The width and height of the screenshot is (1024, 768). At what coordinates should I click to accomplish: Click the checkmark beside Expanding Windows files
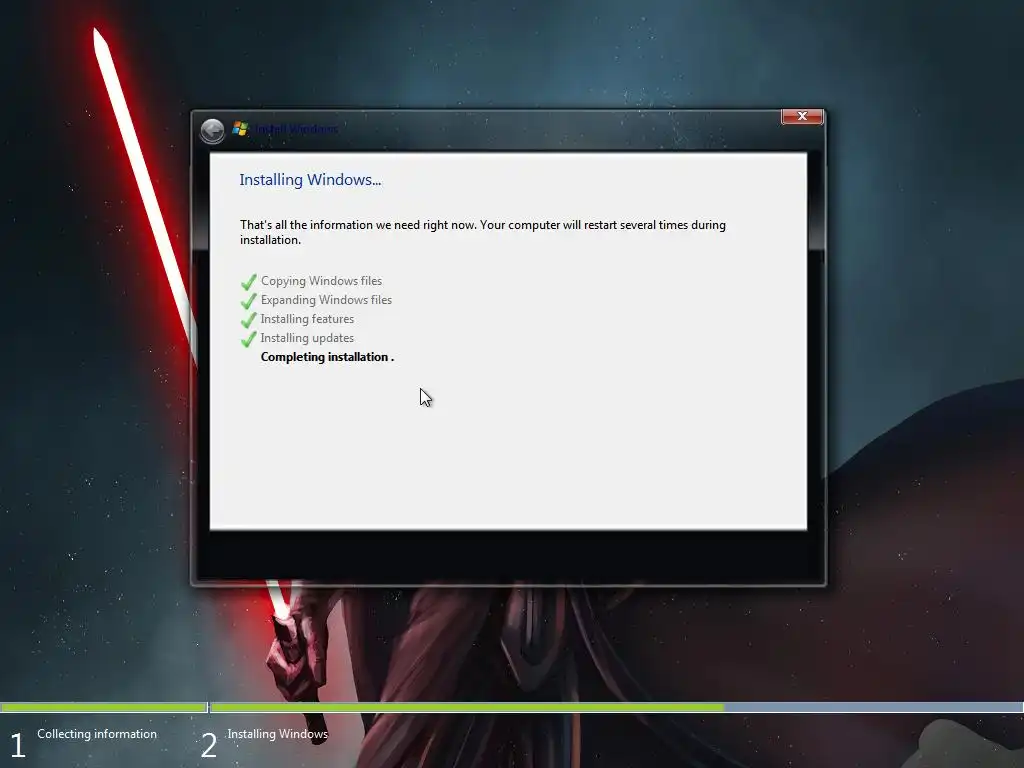(x=248, y=301)
